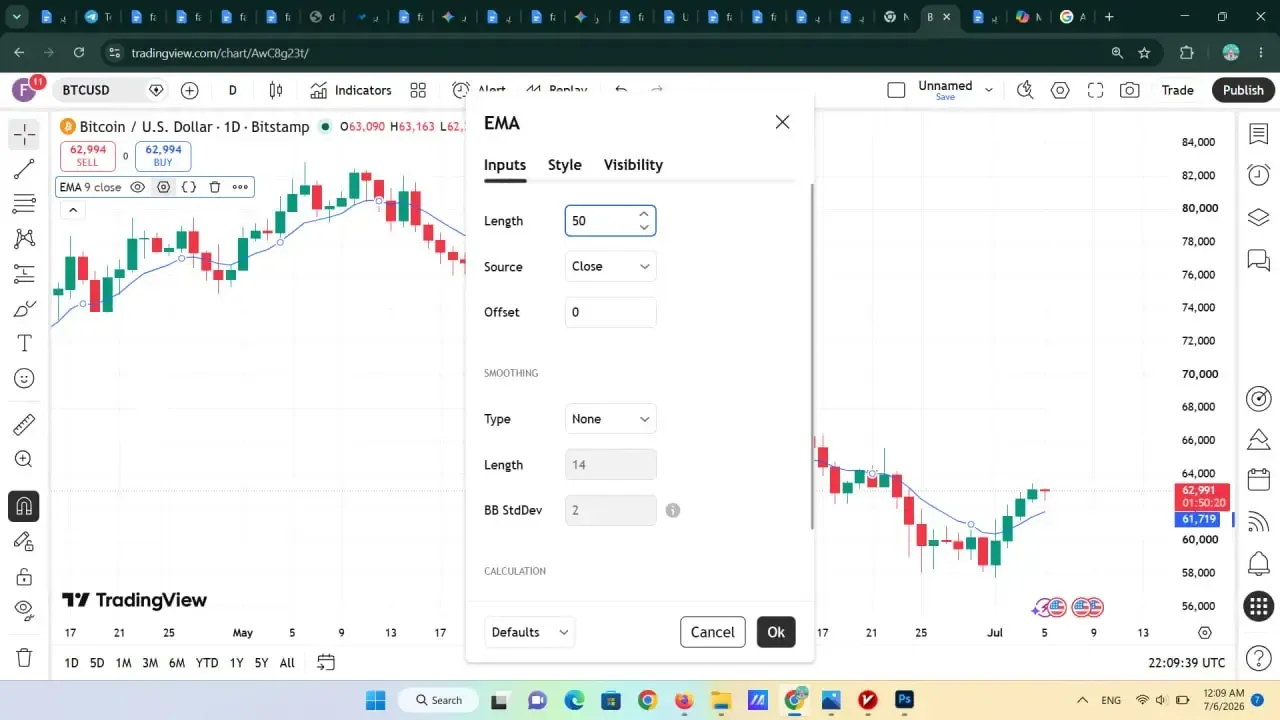This screenshot has width=1280, height=720.
Task: Select the 5Y date range
Action: [x=261, y=663]
